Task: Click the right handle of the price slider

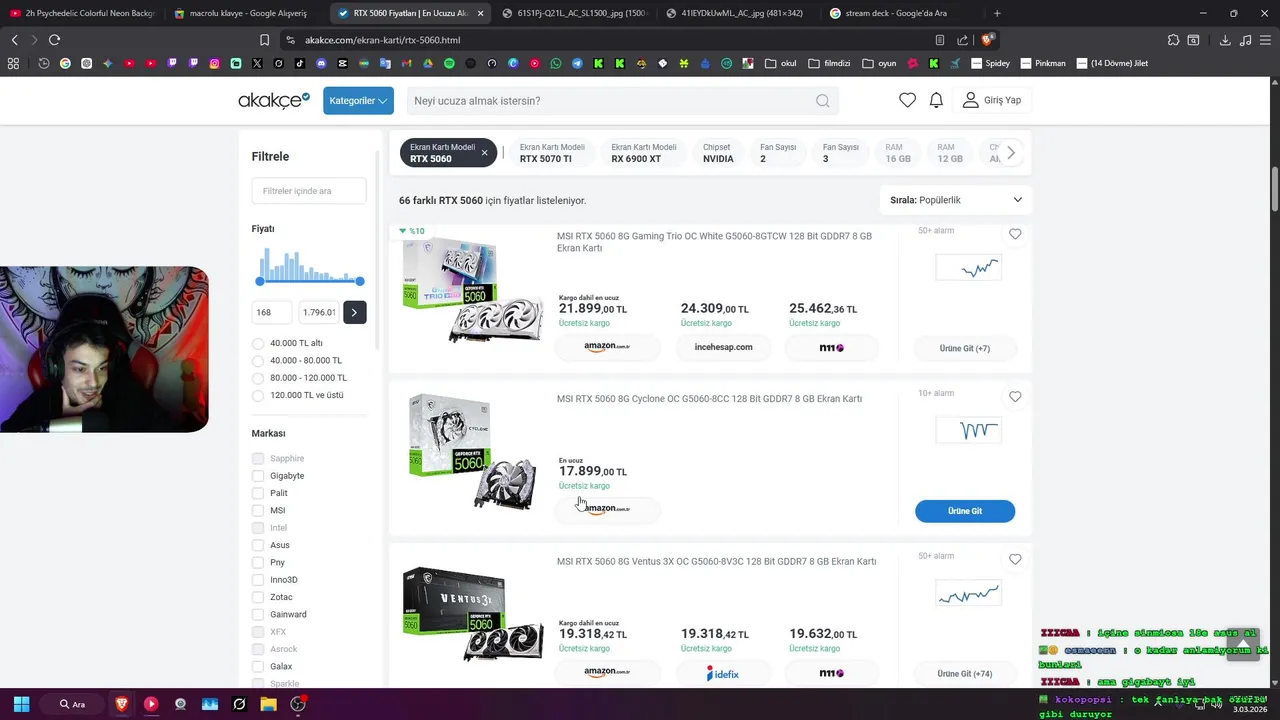Action: click(x=360, y=281)
